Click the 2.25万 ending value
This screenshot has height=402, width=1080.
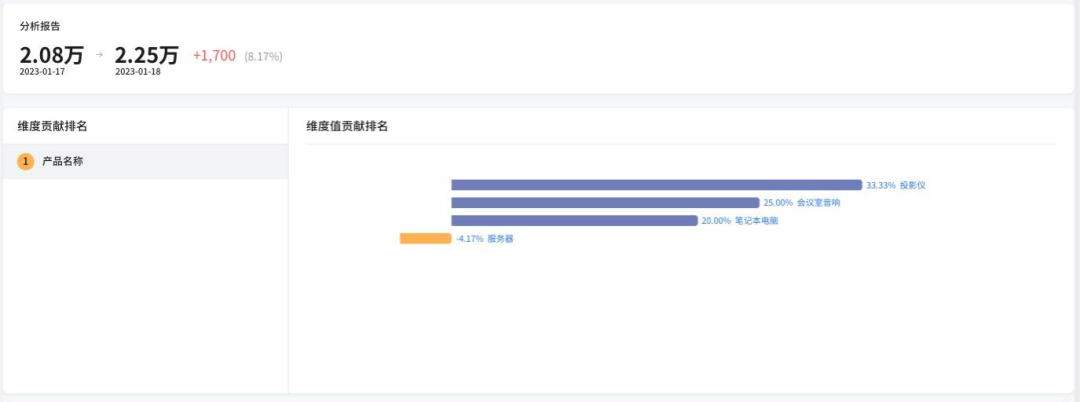tap(146, 55)
